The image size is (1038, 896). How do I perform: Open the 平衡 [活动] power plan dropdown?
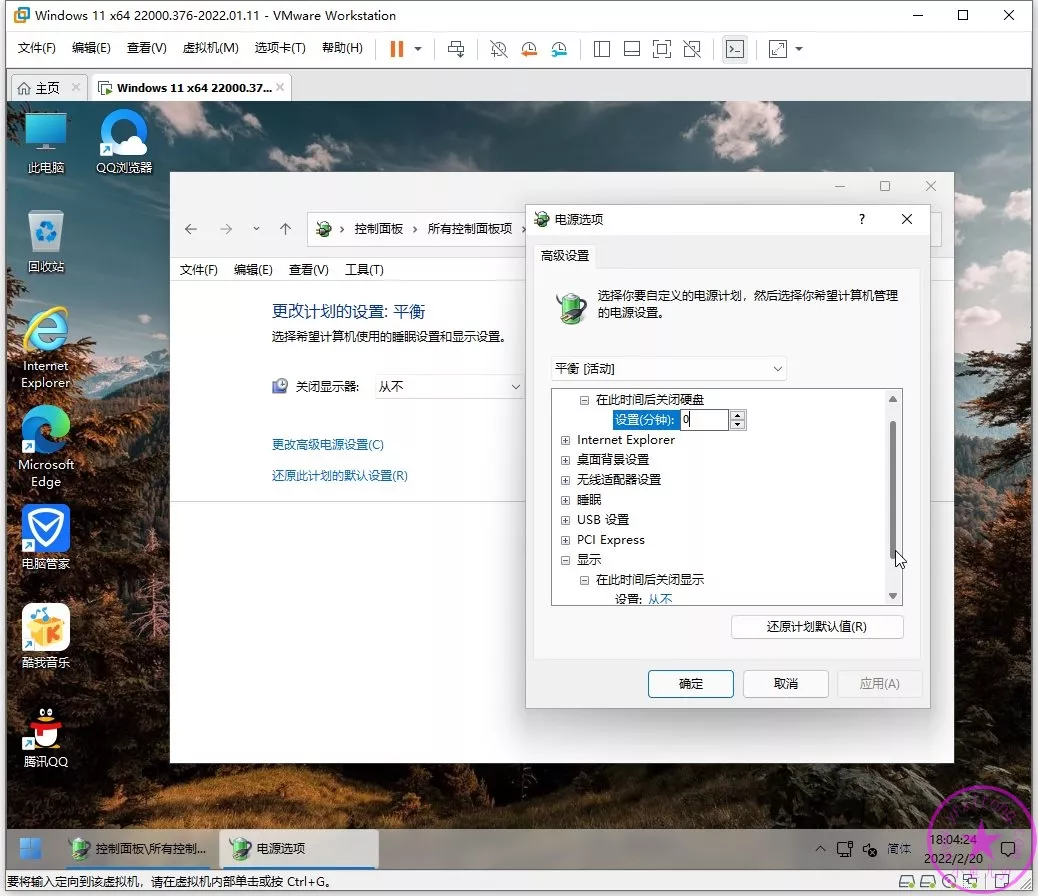pyautogui.click(x=668, y=369)
